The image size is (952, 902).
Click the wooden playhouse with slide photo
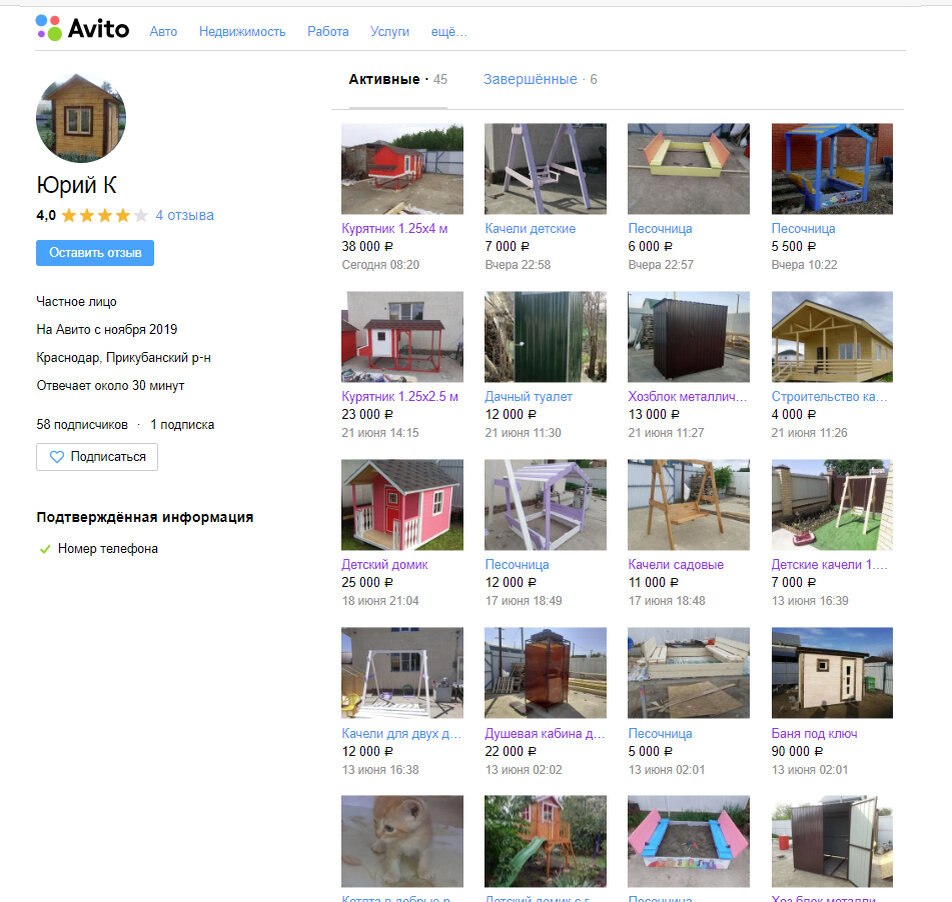545,841
